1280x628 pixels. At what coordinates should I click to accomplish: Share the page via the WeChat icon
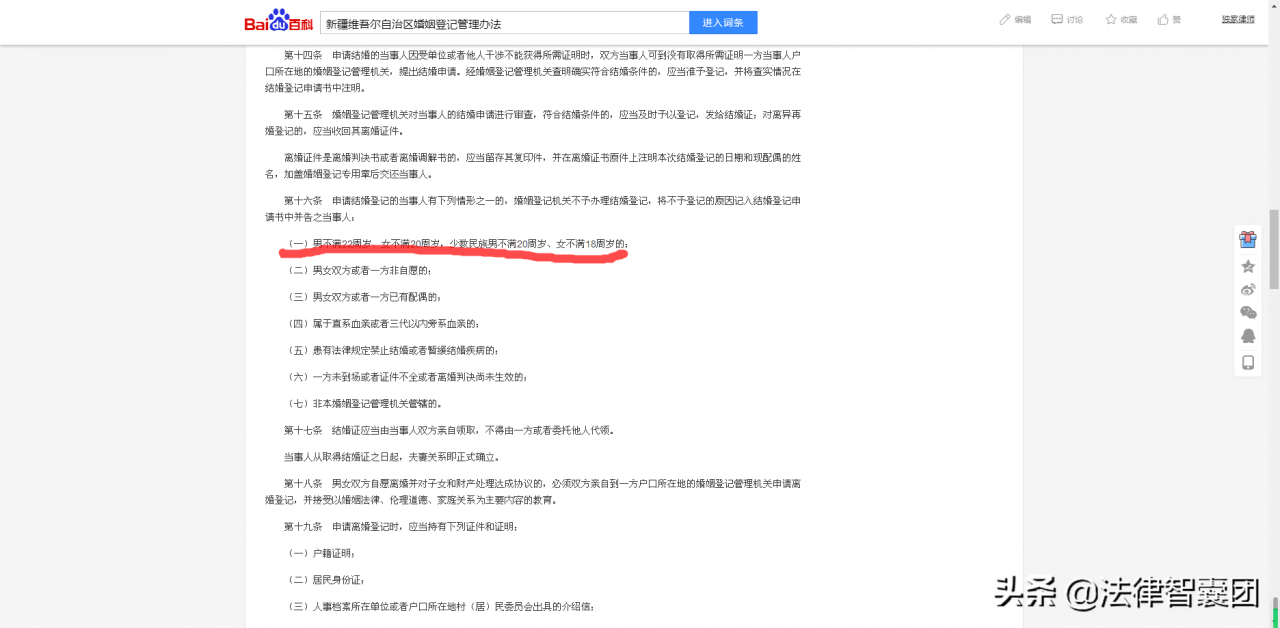(1247, 313)
